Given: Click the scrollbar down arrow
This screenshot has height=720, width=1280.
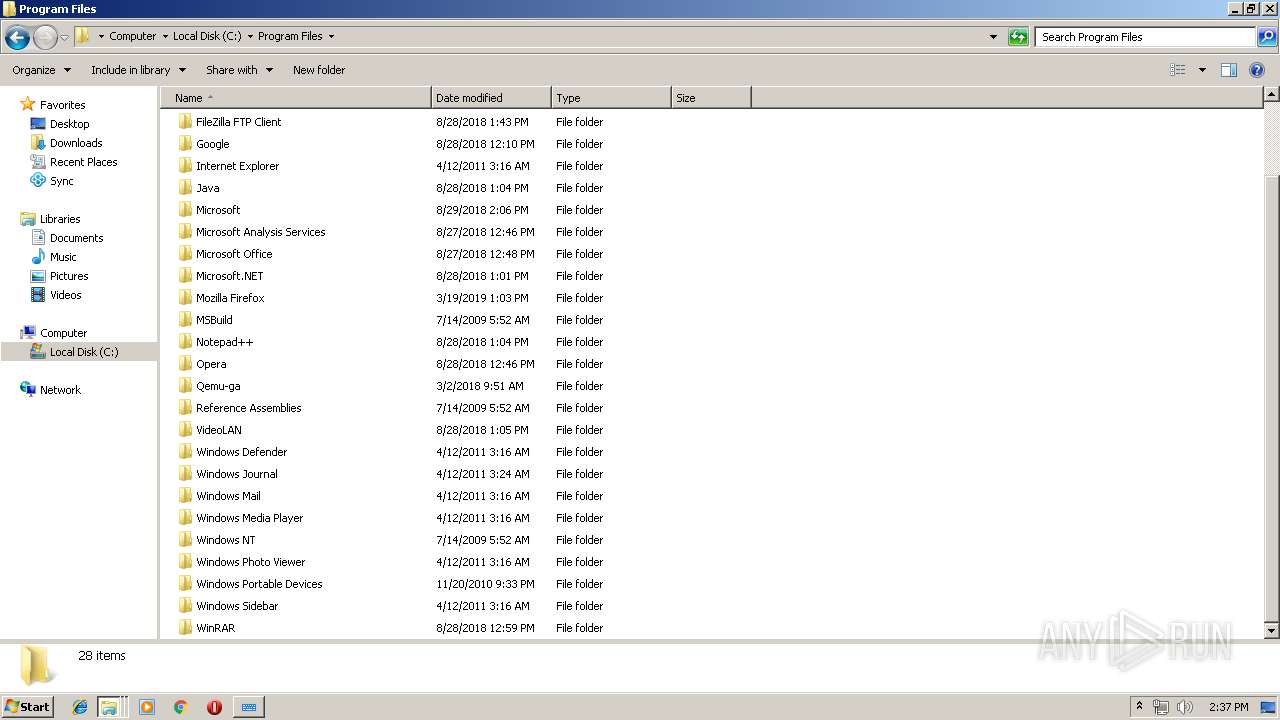Looking at the screenshot, I should pyautogui.click(x=1272, y=631).
